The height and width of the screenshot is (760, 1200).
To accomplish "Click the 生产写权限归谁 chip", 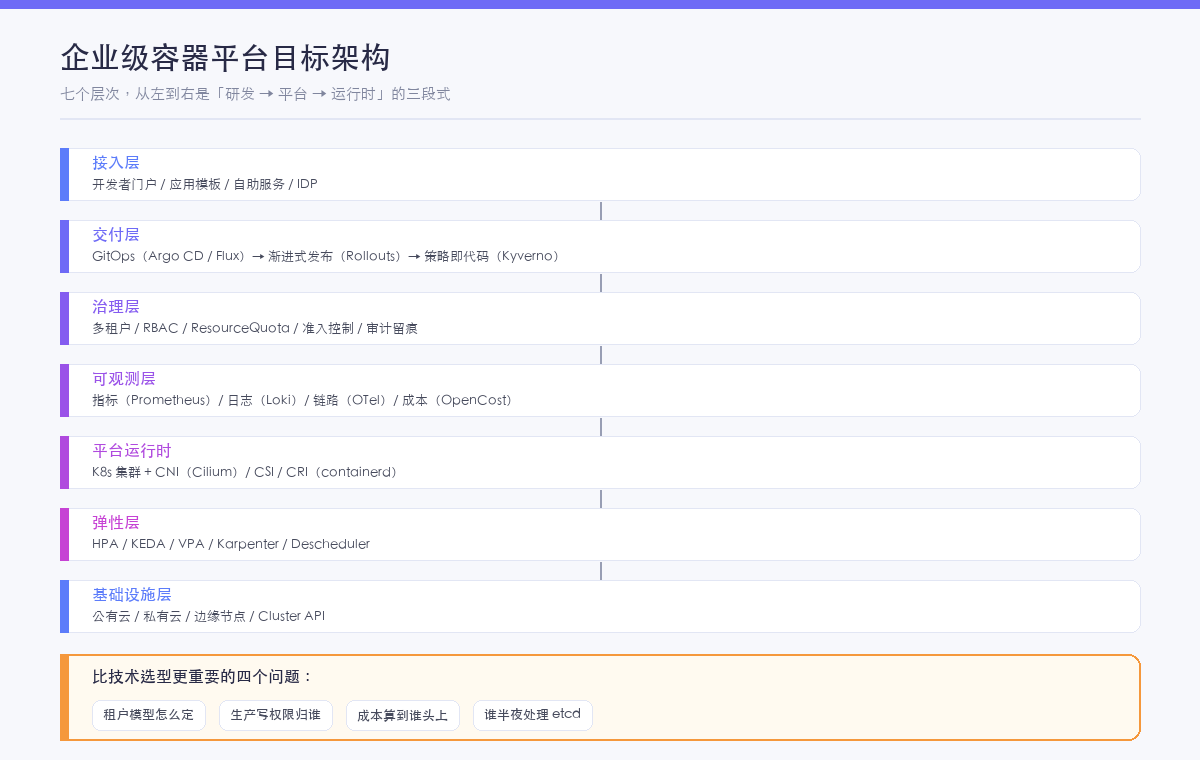I will coord(276,715).
